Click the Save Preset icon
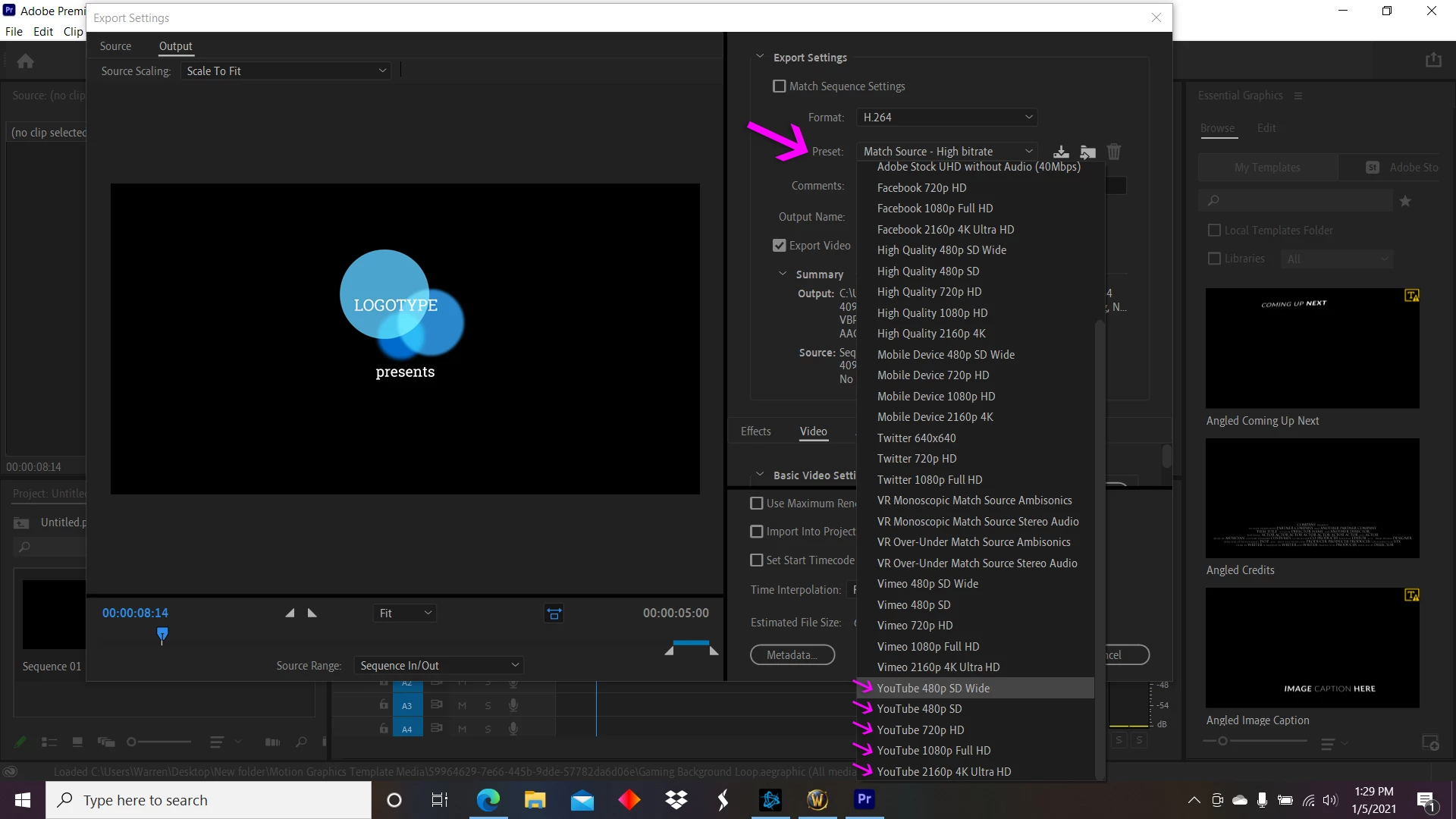The image size is (1456, 819). pos(1061,152)
